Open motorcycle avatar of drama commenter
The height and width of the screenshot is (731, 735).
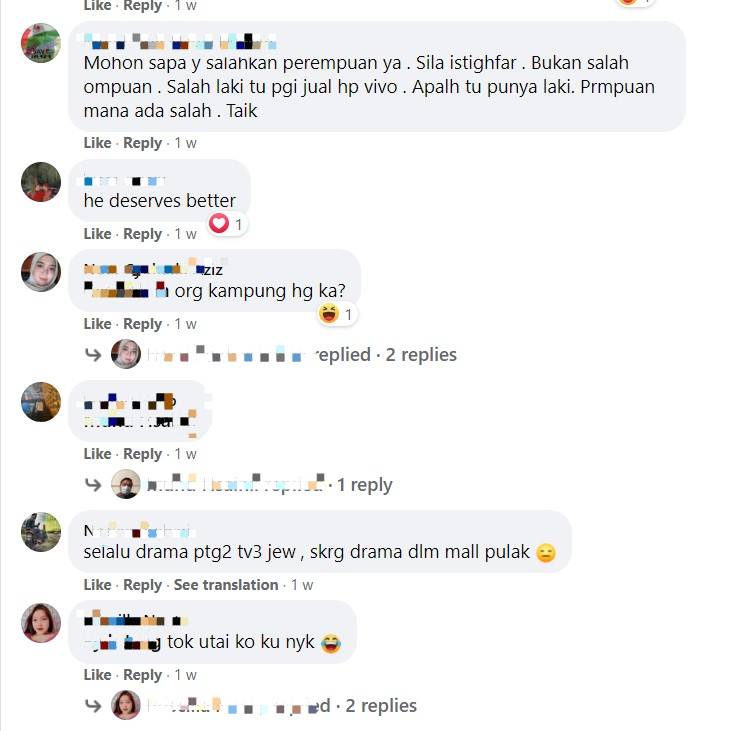pyautogui.click(x=41, y=532)
